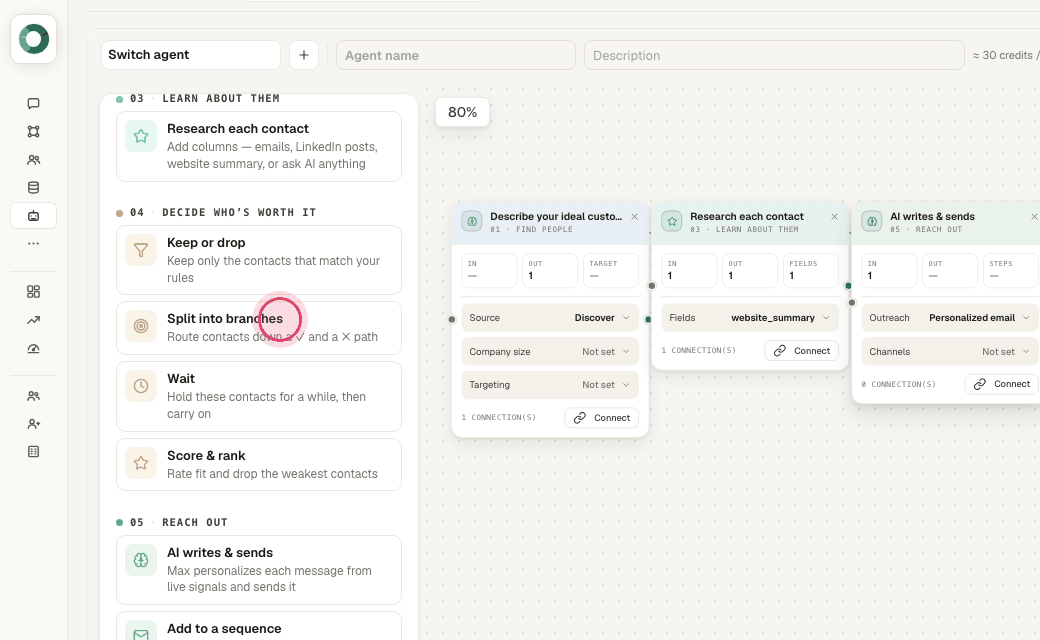Add the Keep or drop block

click(259, 260)
